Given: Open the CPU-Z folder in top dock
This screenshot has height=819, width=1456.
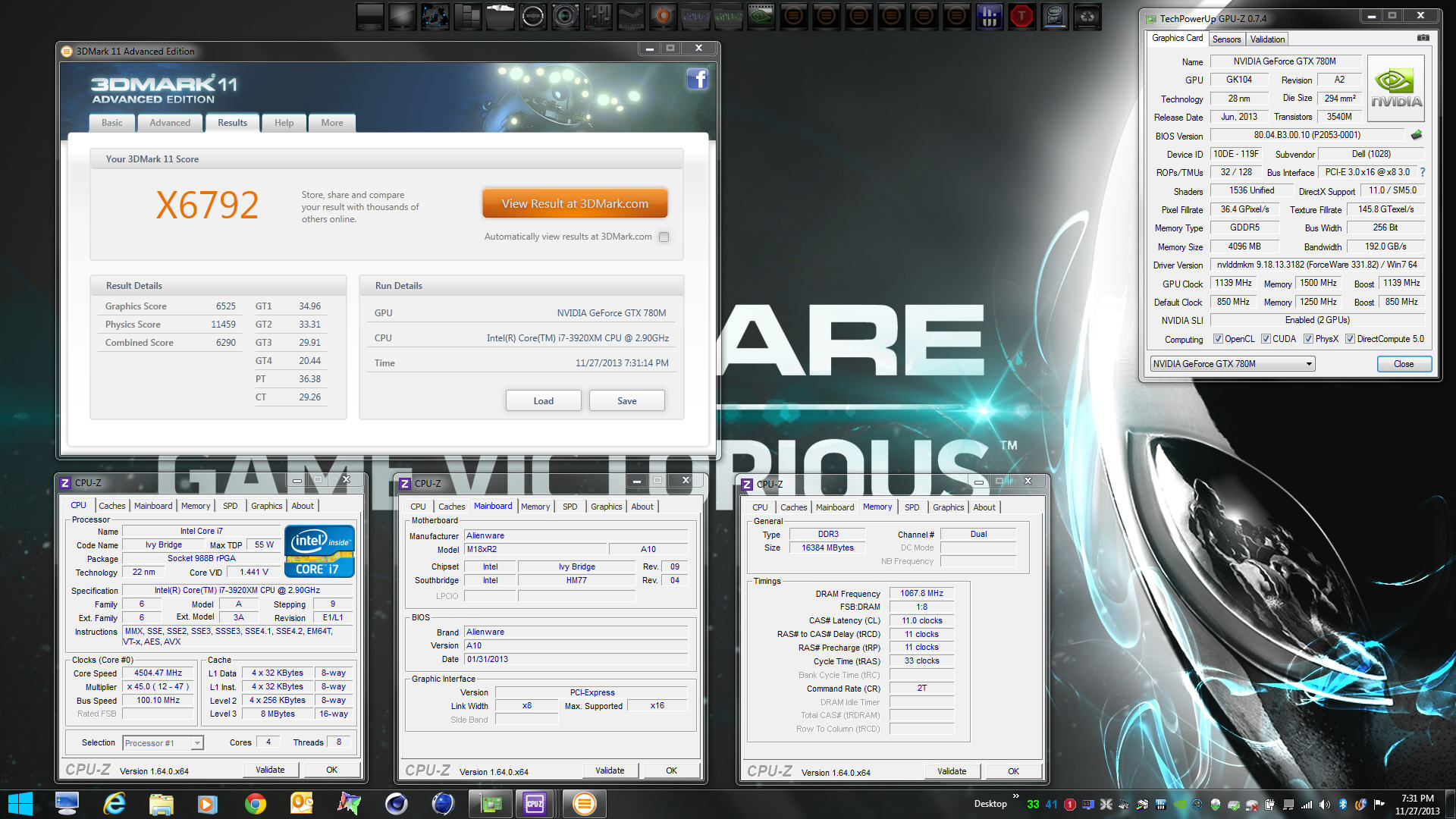Looking at the screenshot, I should click(696, 16).
